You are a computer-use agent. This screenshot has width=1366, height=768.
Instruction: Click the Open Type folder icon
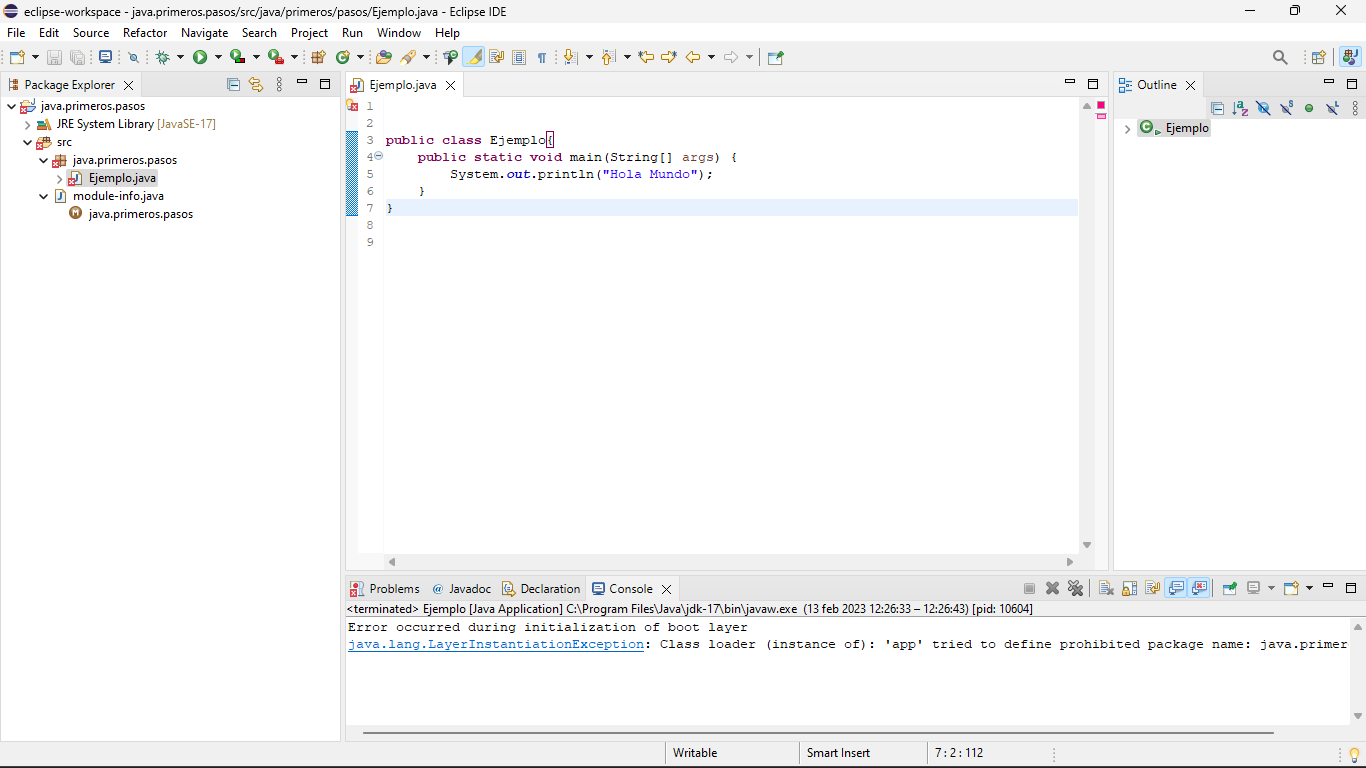click(384, 58)
